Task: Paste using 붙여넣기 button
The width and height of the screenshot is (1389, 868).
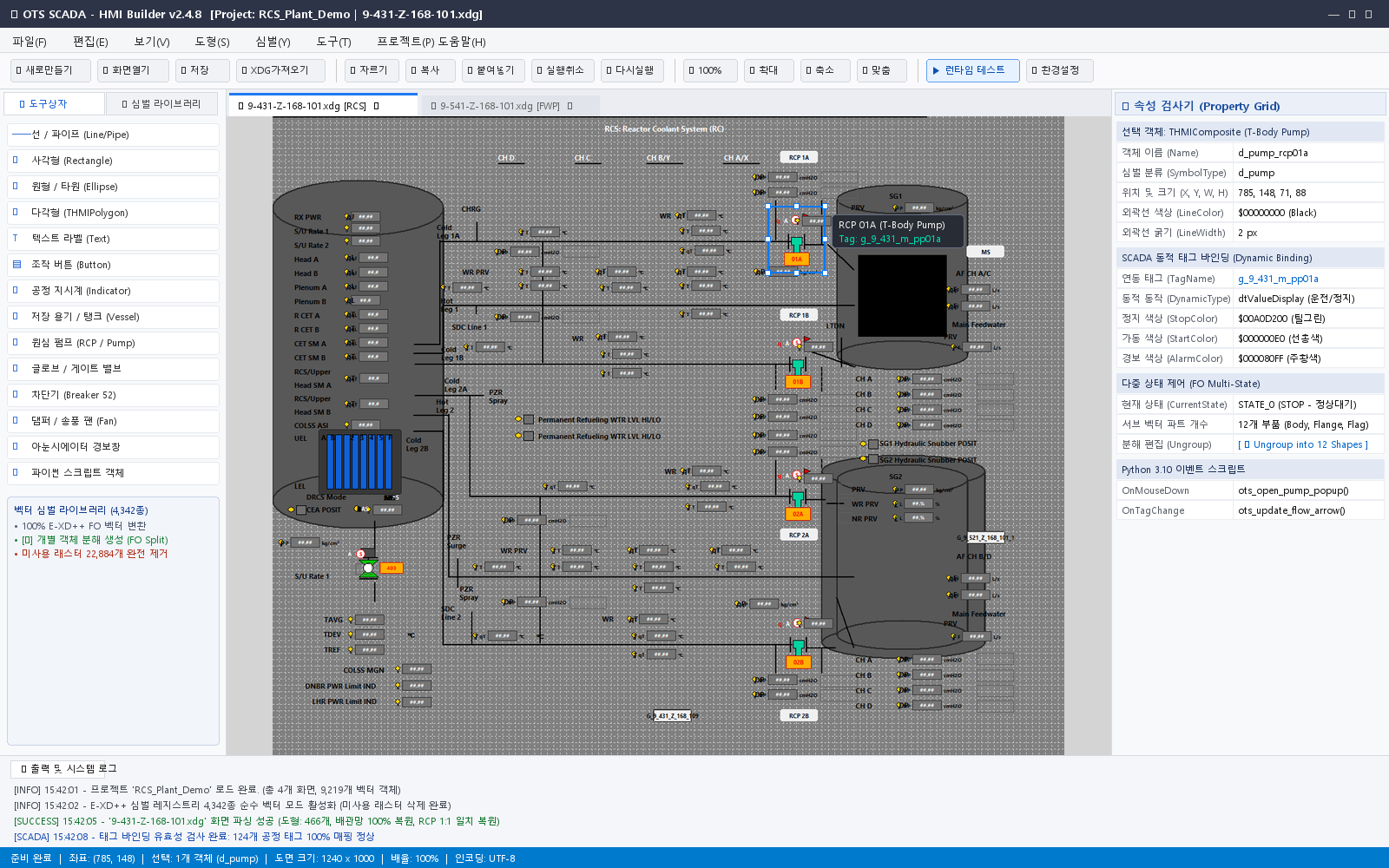Action: (493, 70)
